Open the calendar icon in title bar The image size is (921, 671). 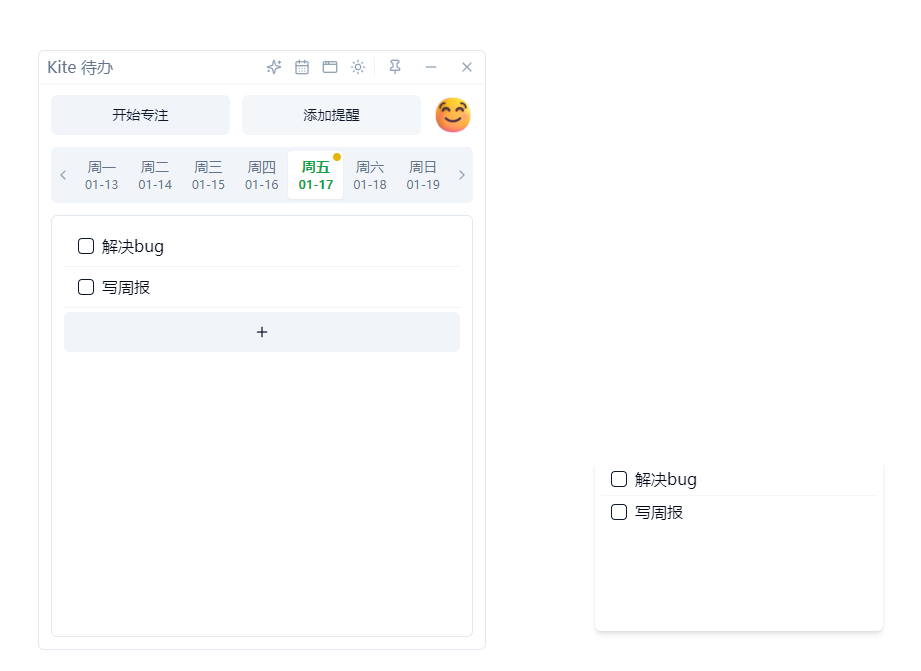[x=302, y=67]
